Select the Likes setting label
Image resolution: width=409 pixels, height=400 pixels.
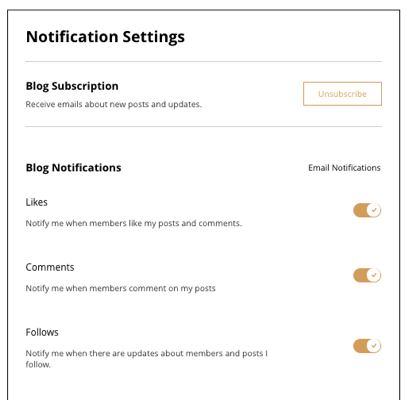tap(37, 202)
